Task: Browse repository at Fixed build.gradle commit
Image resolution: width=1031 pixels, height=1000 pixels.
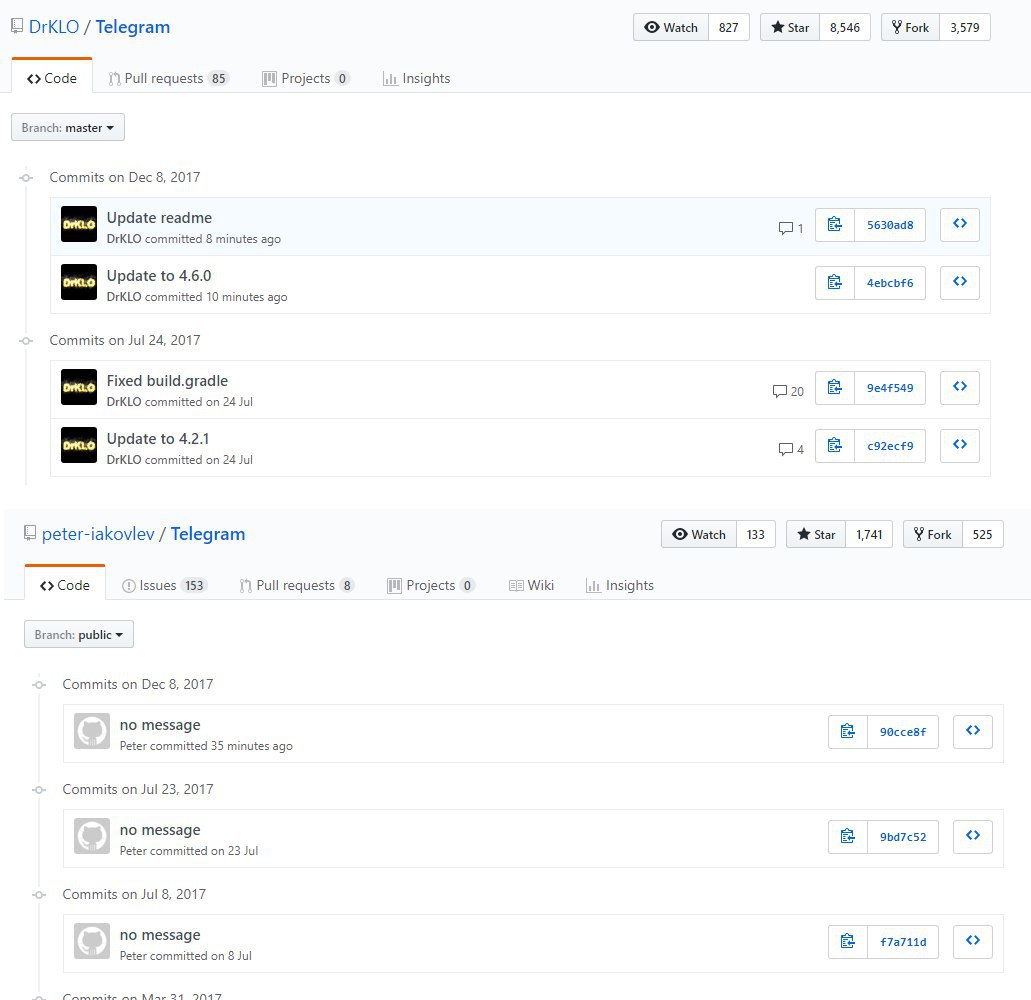Action: click(x=959, y=388)
